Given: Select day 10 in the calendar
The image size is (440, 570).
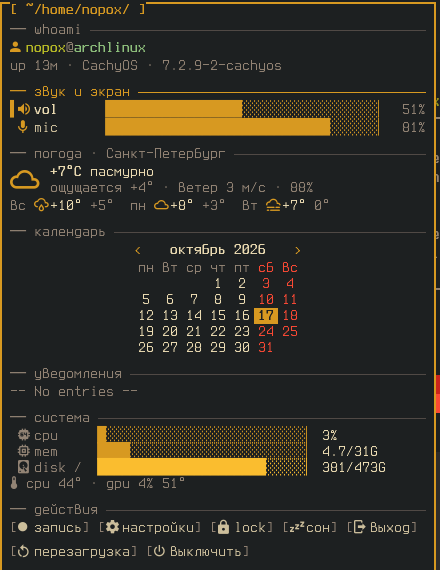Looking at the screenshot, I should 266,299.
